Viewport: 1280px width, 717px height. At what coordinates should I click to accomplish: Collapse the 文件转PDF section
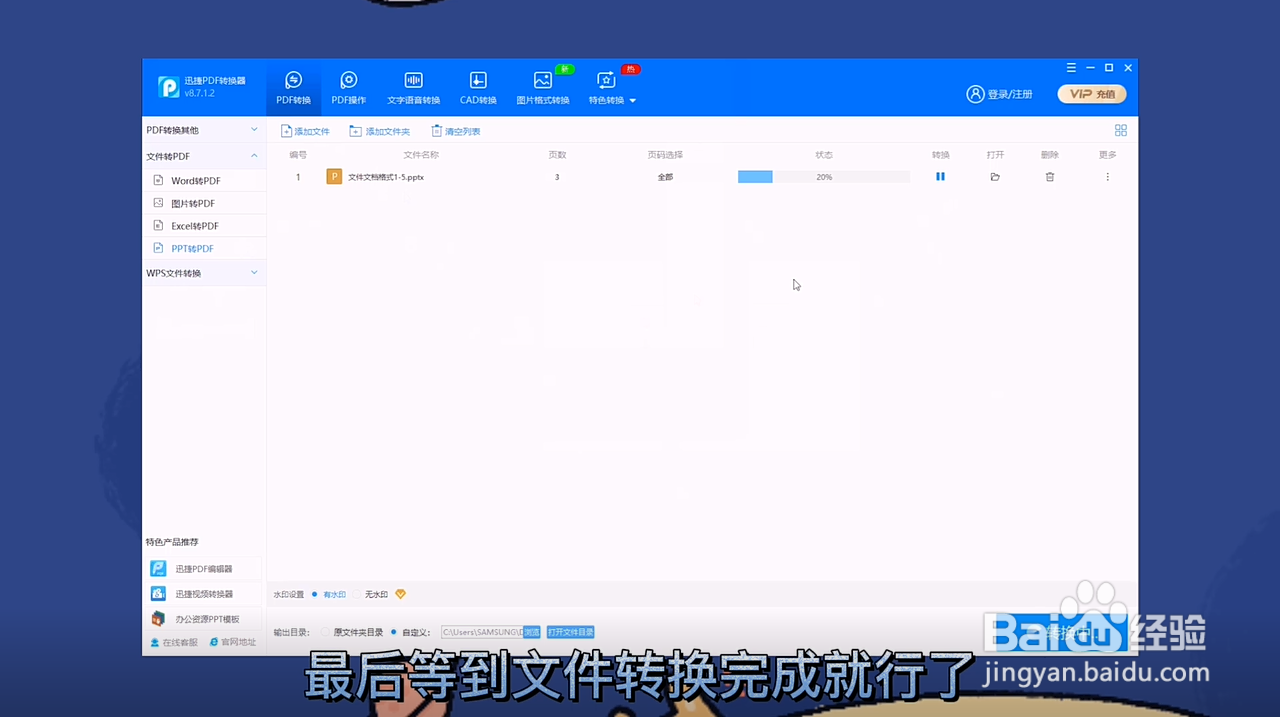click(204, 156)
